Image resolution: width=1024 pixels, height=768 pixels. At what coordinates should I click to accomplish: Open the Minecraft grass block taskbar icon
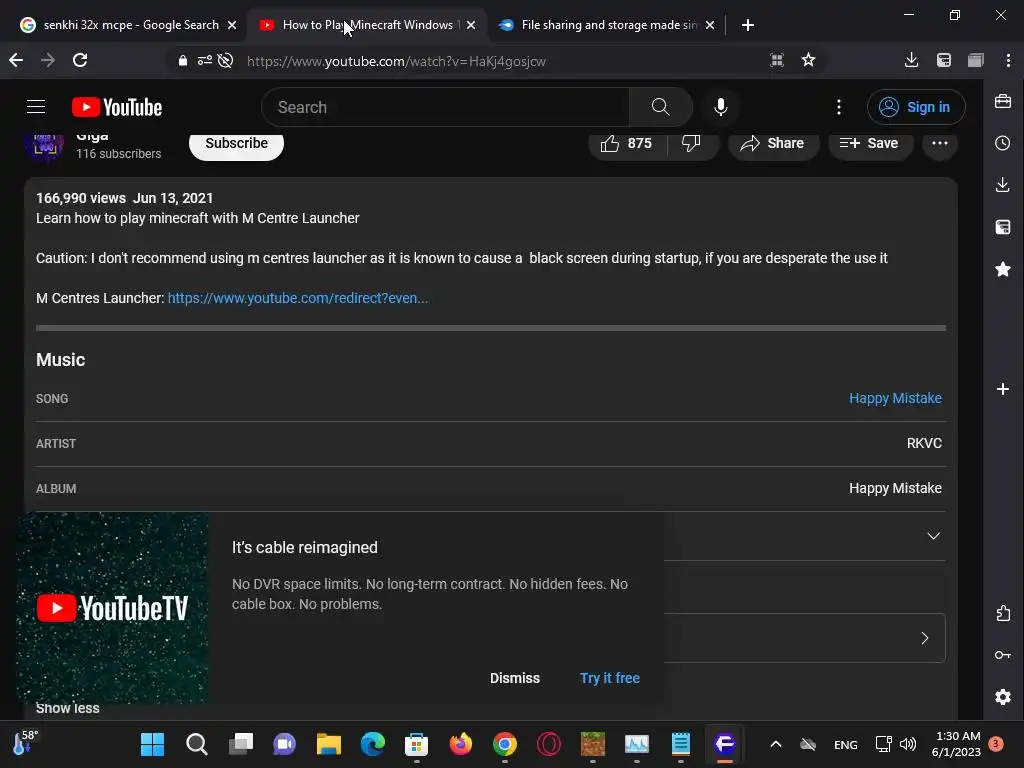click(592, 744)
